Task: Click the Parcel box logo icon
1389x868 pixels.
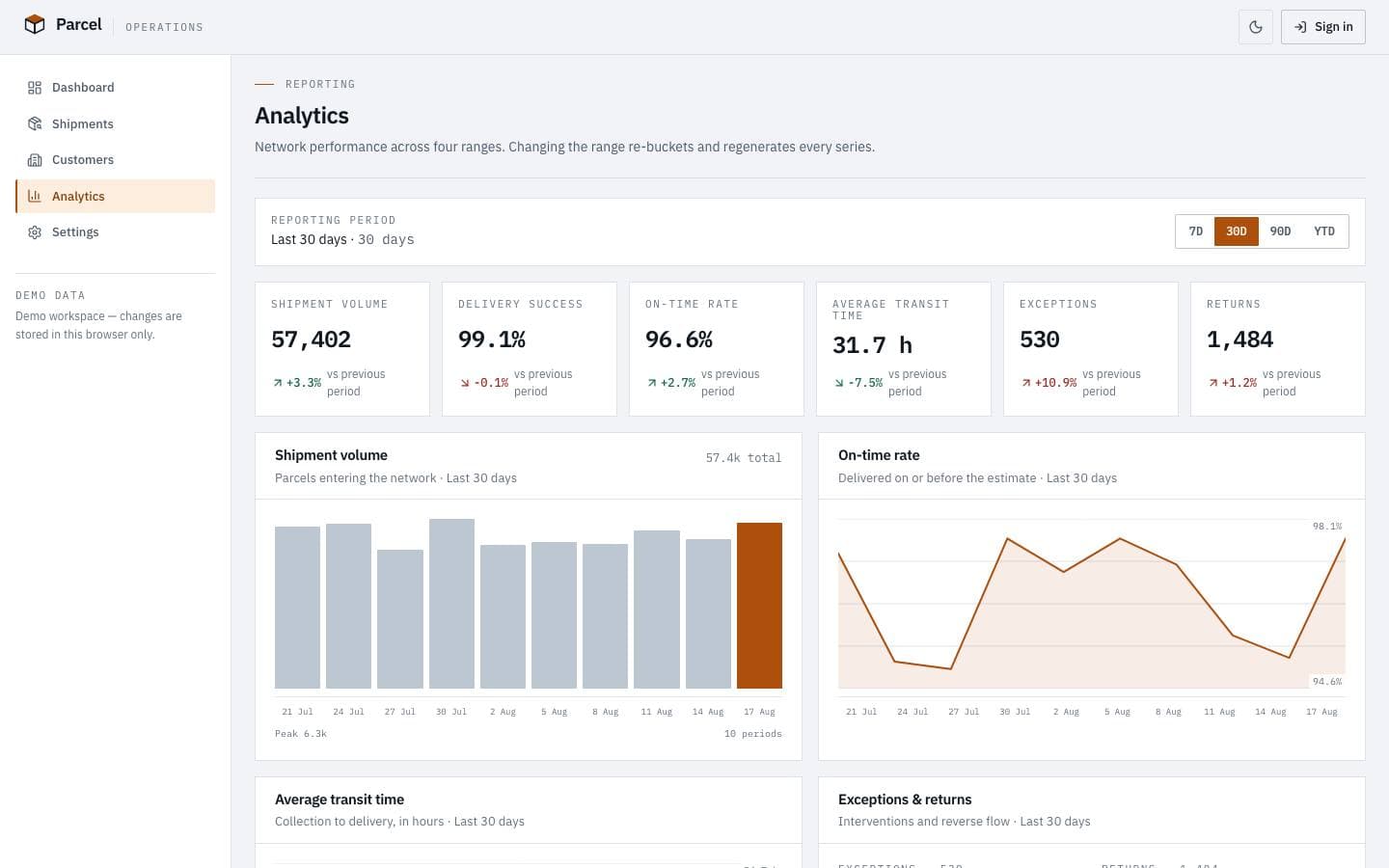Action: 35,25
